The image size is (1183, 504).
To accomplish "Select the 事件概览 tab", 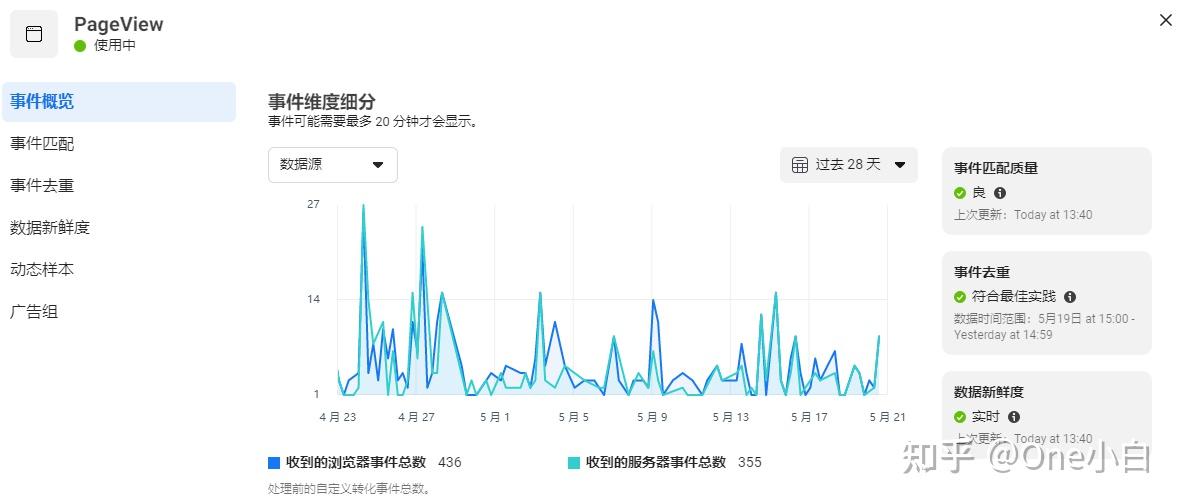I will click(x=118, y=102).
